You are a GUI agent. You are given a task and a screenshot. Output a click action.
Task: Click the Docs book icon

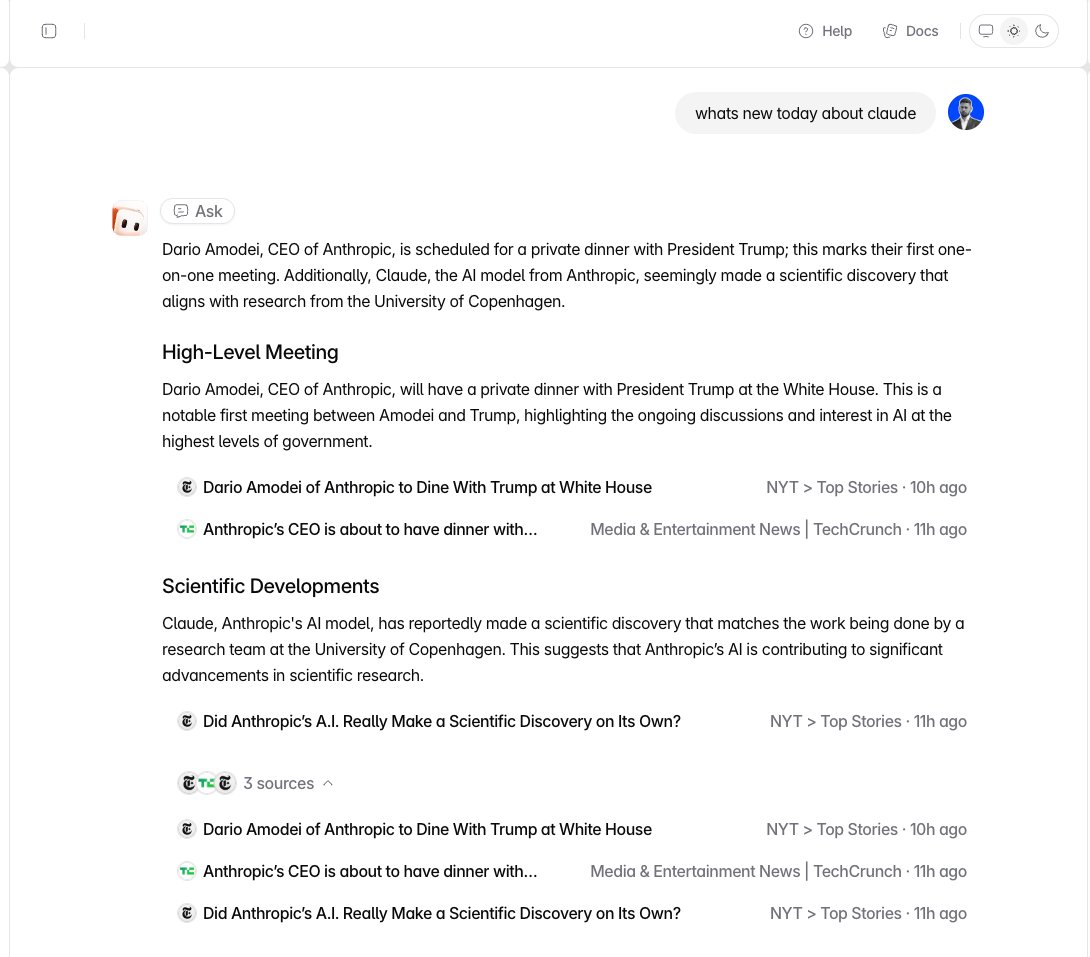coord(890,31)
